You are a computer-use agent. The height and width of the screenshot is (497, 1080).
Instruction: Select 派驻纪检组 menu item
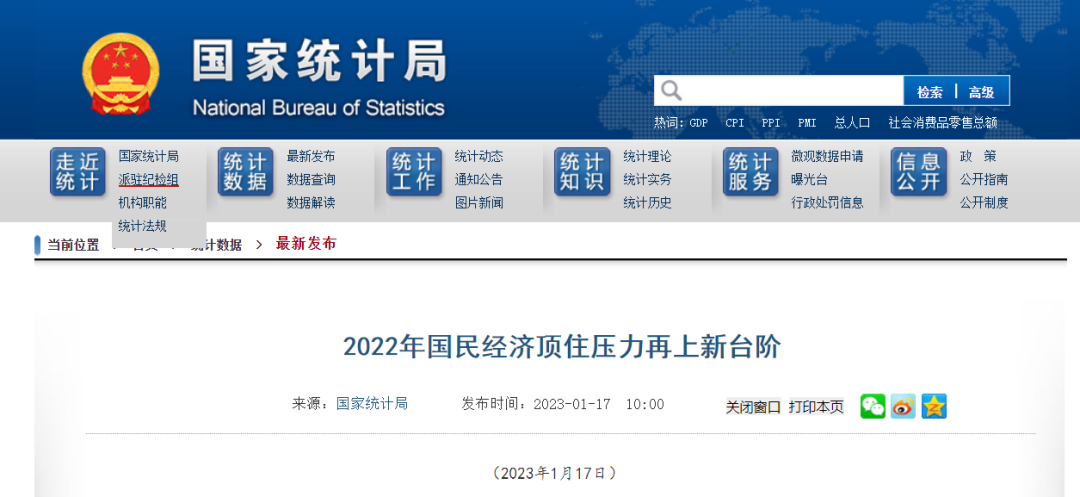(148, 180)
